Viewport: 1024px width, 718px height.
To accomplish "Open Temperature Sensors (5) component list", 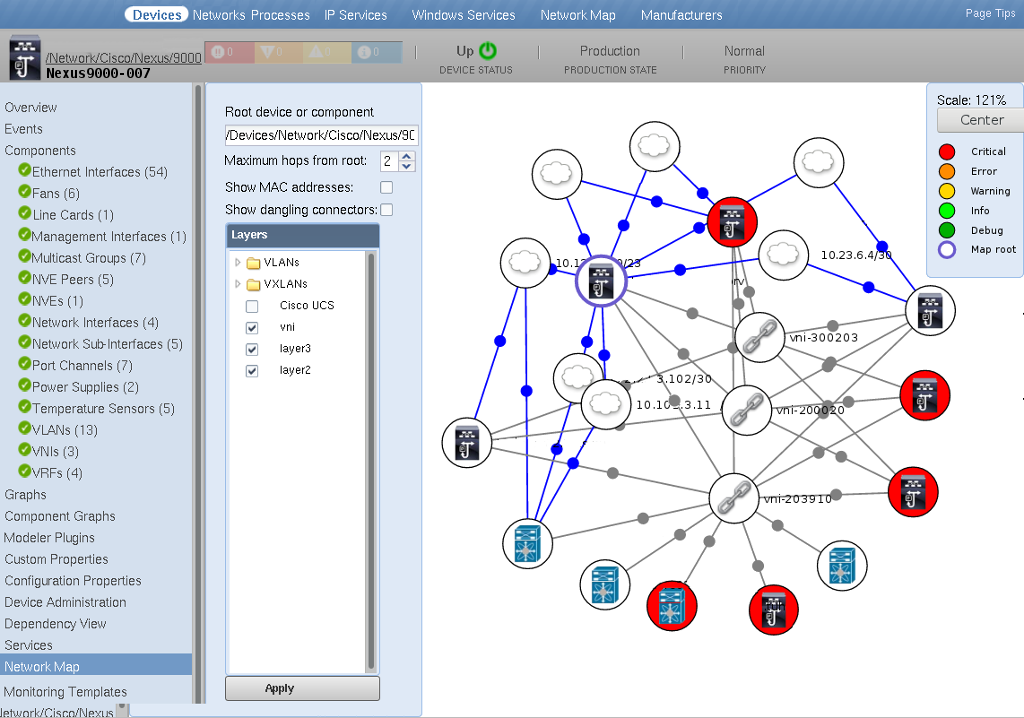I will pyautogui.click(x=103, y=408).
